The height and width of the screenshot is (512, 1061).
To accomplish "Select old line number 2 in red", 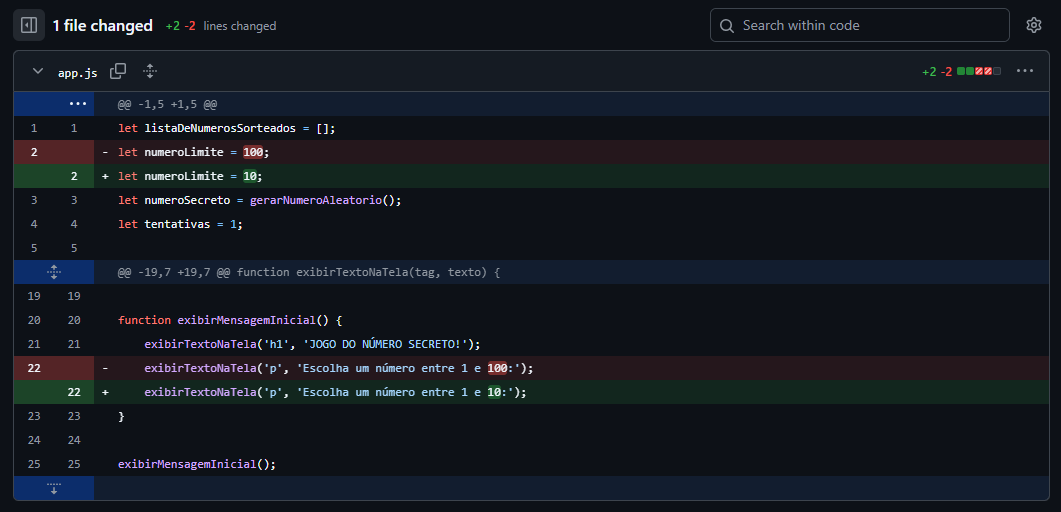I will [x=34, y=152].
